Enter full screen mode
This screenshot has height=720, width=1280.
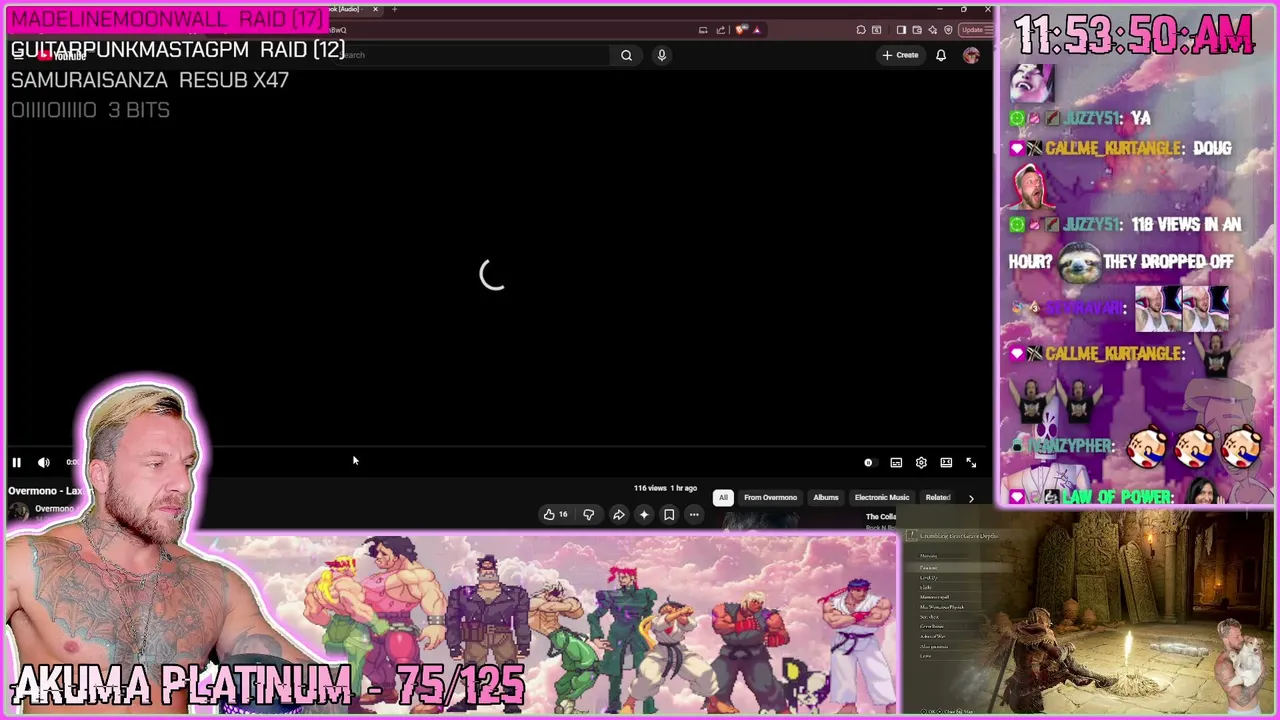pyautogui.click(x=971, y=462)
